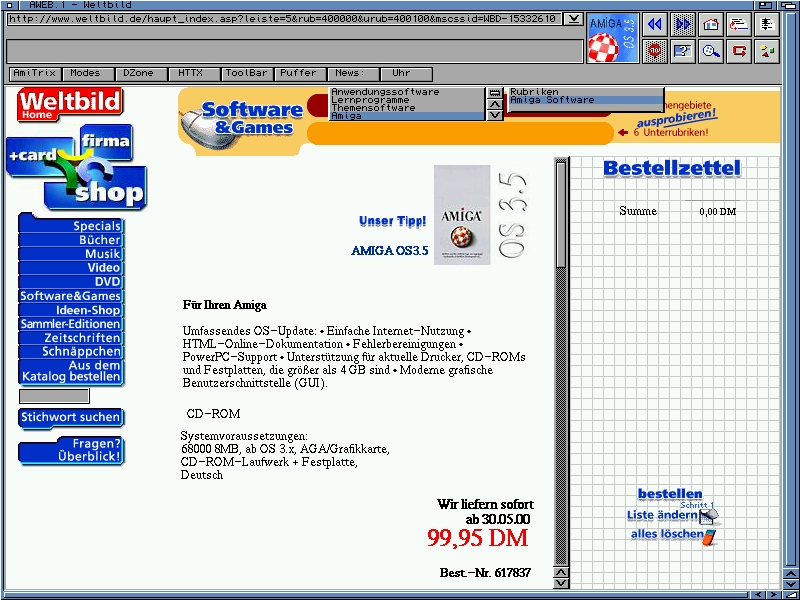Open the Weltbild Home logo

coord(70,105)
